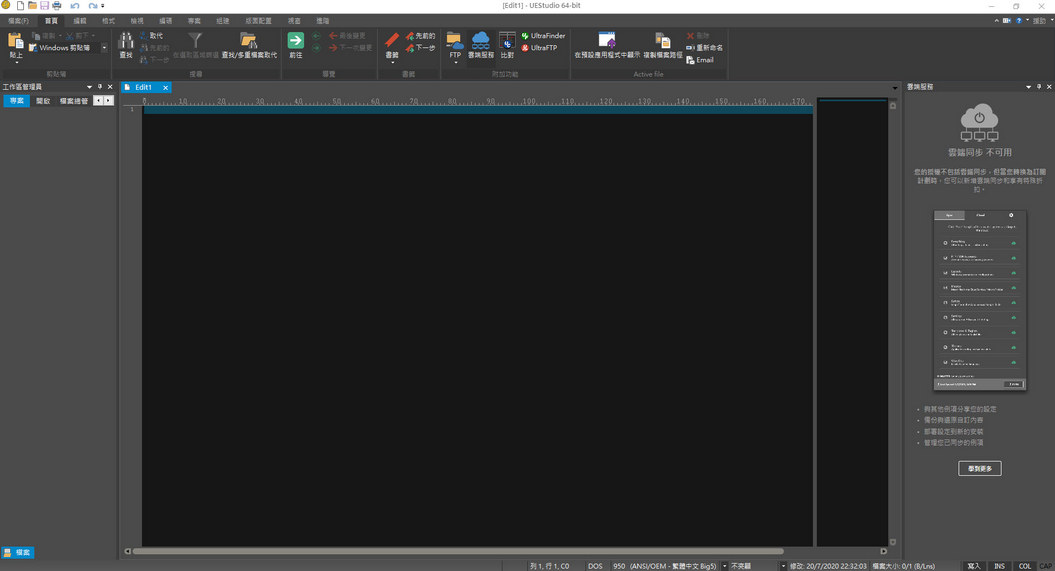Click the horizontal scrollbar below the editor

458,551
